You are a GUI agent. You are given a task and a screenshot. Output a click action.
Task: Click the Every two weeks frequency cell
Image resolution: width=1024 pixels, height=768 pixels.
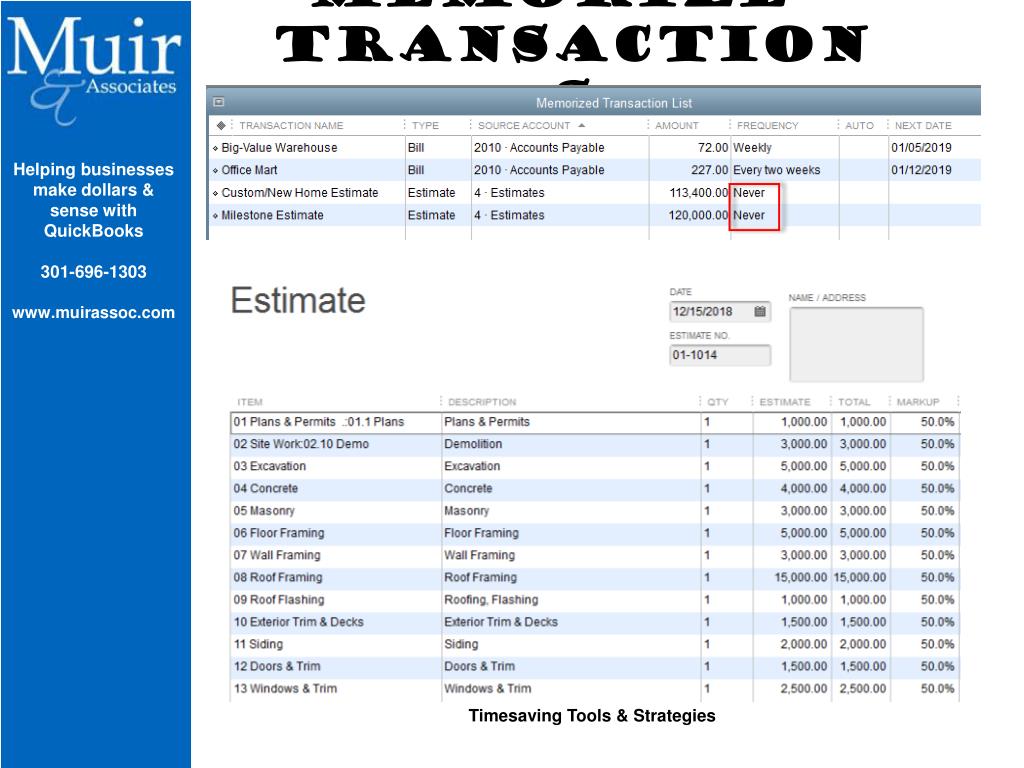785,170
